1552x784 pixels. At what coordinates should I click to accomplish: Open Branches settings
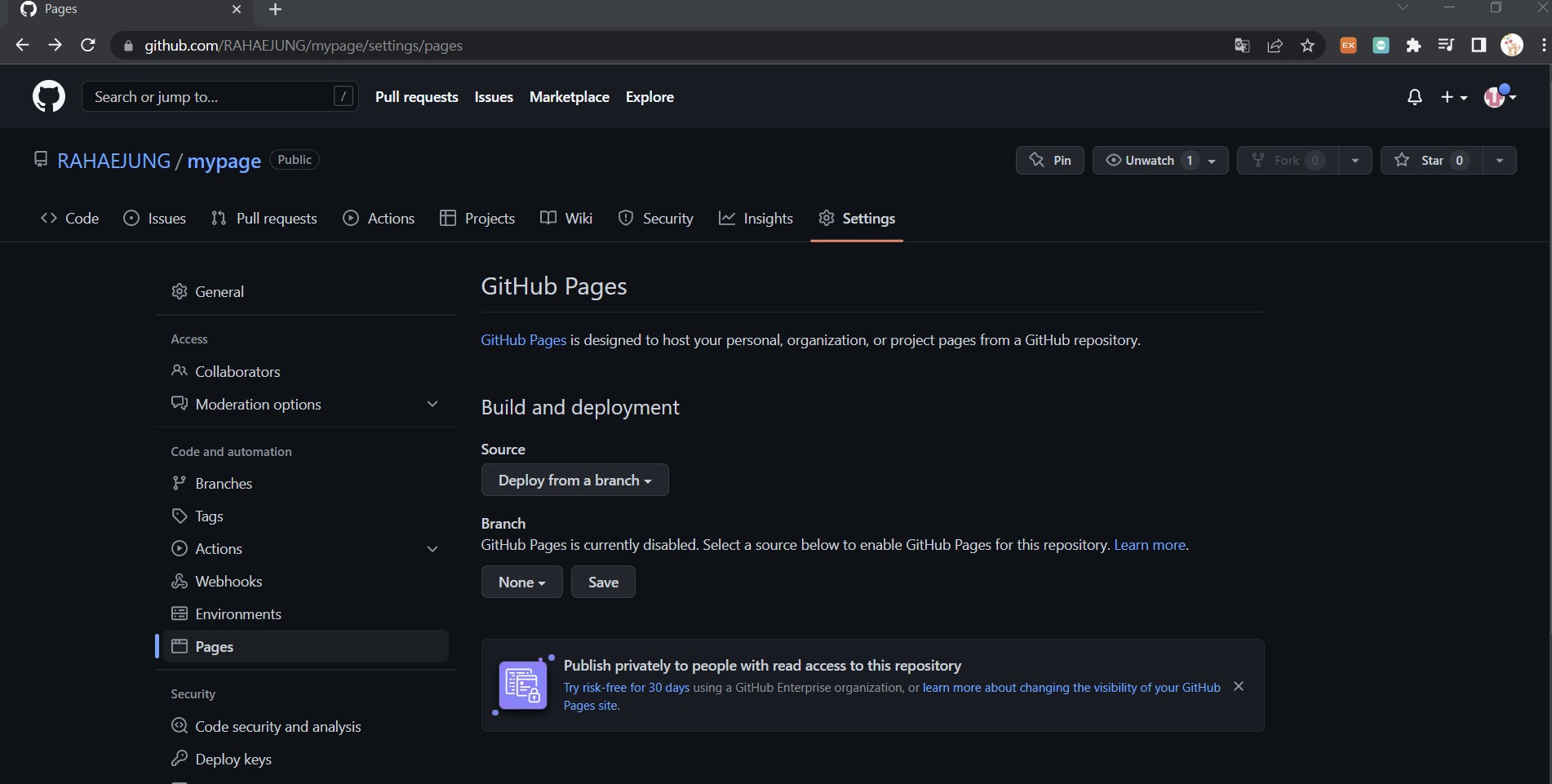306,483
